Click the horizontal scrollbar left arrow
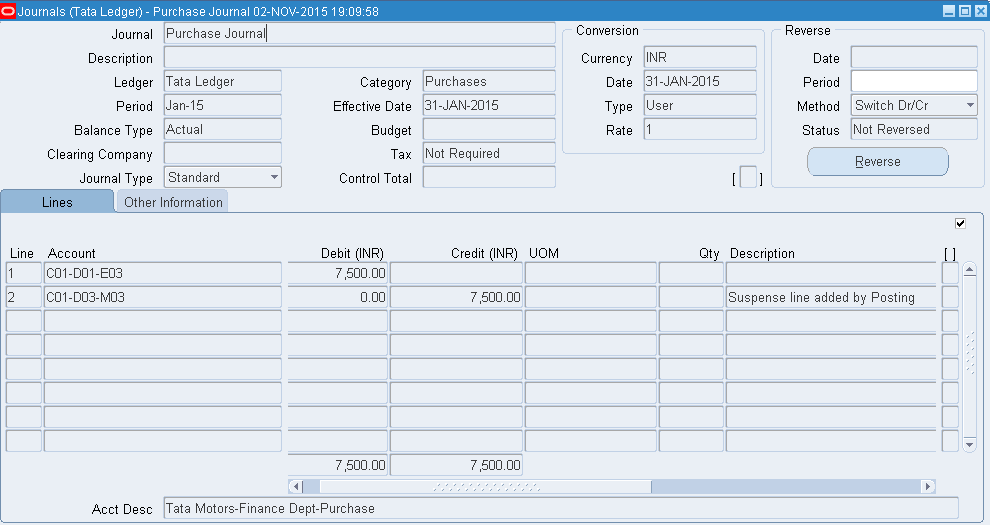The width and height of the screenshot is (990, 525). [296, 486]
